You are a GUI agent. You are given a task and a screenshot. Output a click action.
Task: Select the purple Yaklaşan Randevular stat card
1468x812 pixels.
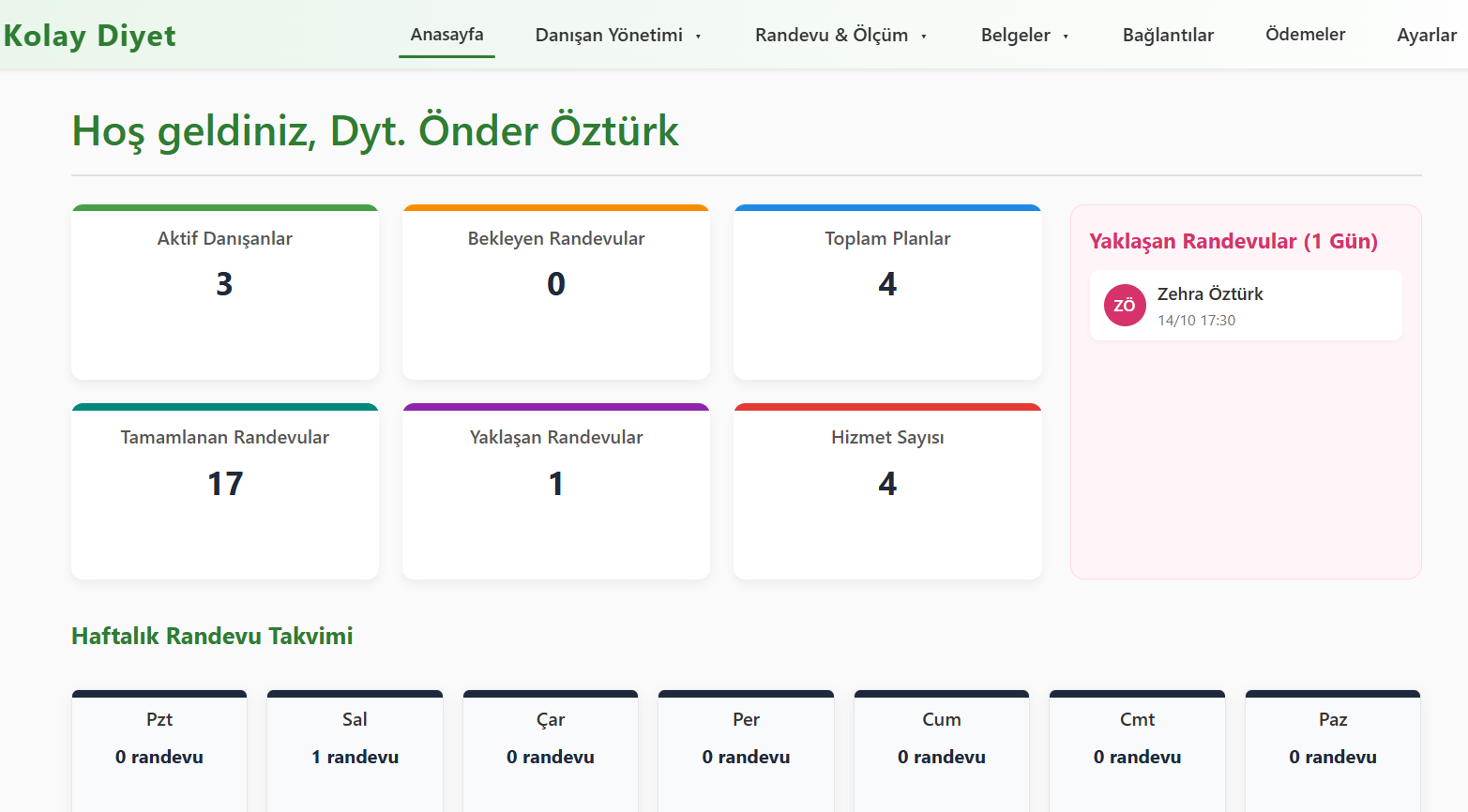556,491
